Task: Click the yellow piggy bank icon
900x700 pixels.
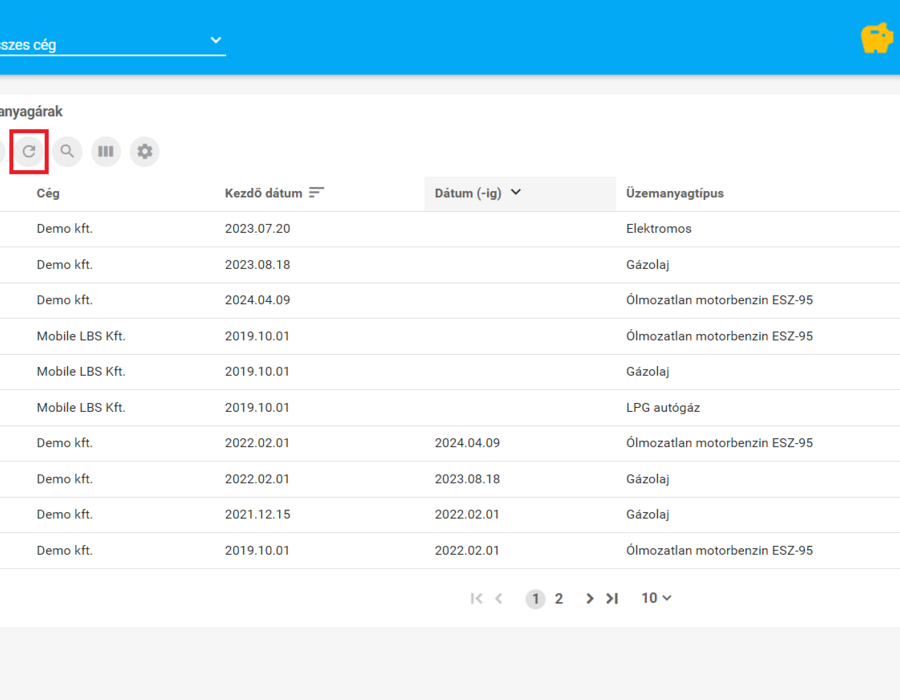Action: [876, 38]
